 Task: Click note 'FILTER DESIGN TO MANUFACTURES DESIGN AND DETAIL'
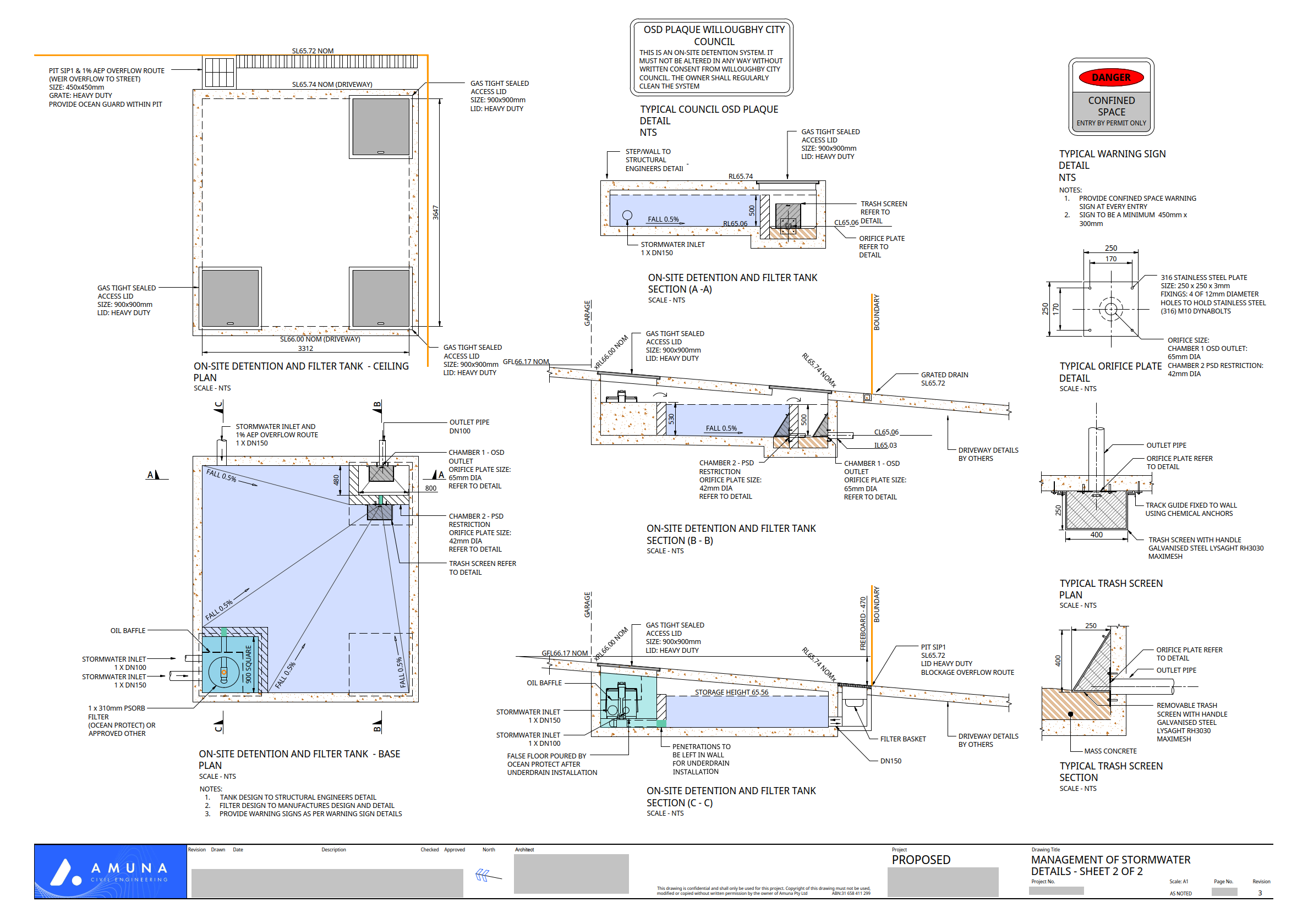point(307,805)
